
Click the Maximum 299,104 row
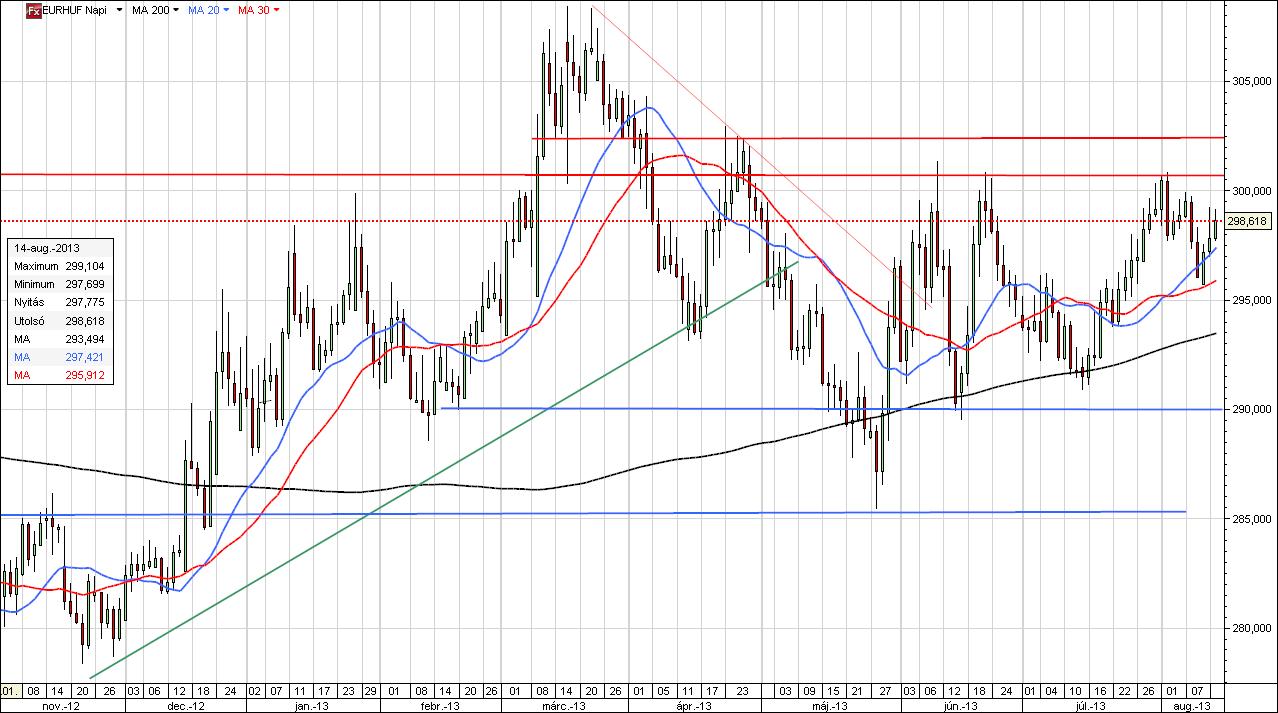click(x=58, y=266)
